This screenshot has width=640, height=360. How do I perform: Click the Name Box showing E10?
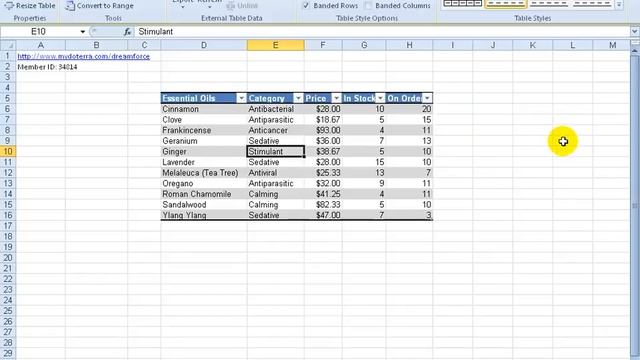[40, 31]
